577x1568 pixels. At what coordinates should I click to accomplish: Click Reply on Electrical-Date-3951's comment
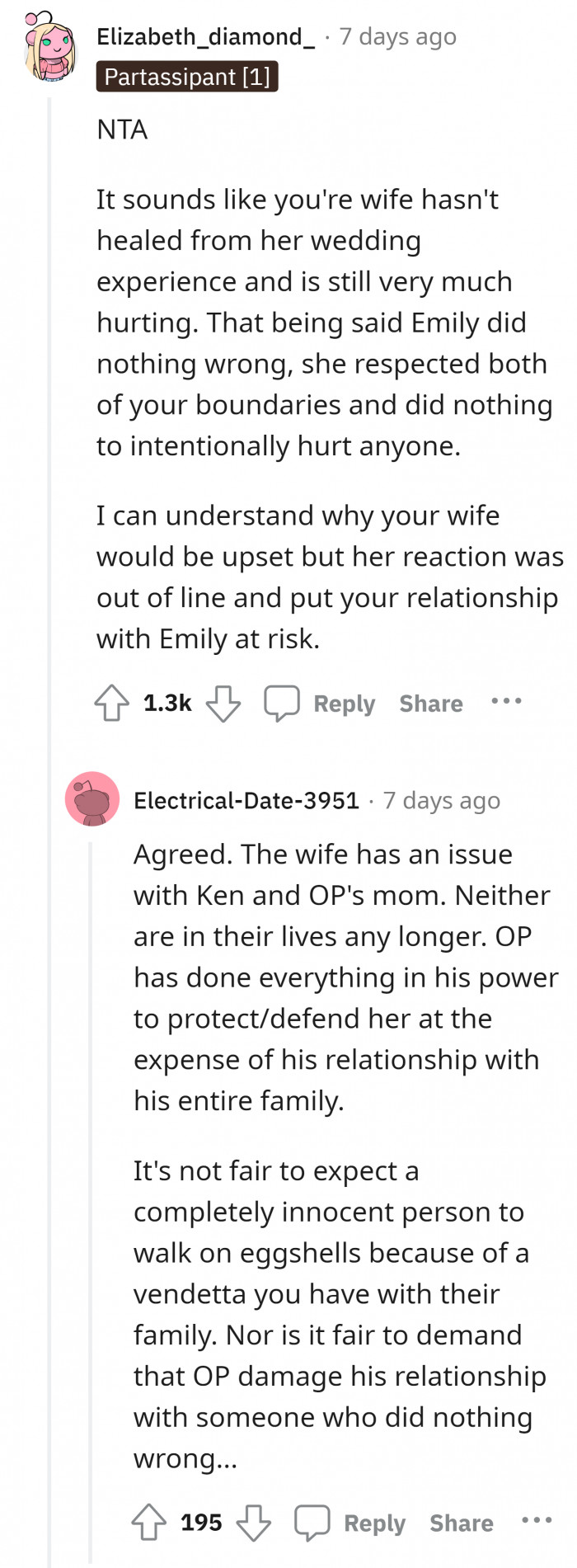(x=373, y=1522)
